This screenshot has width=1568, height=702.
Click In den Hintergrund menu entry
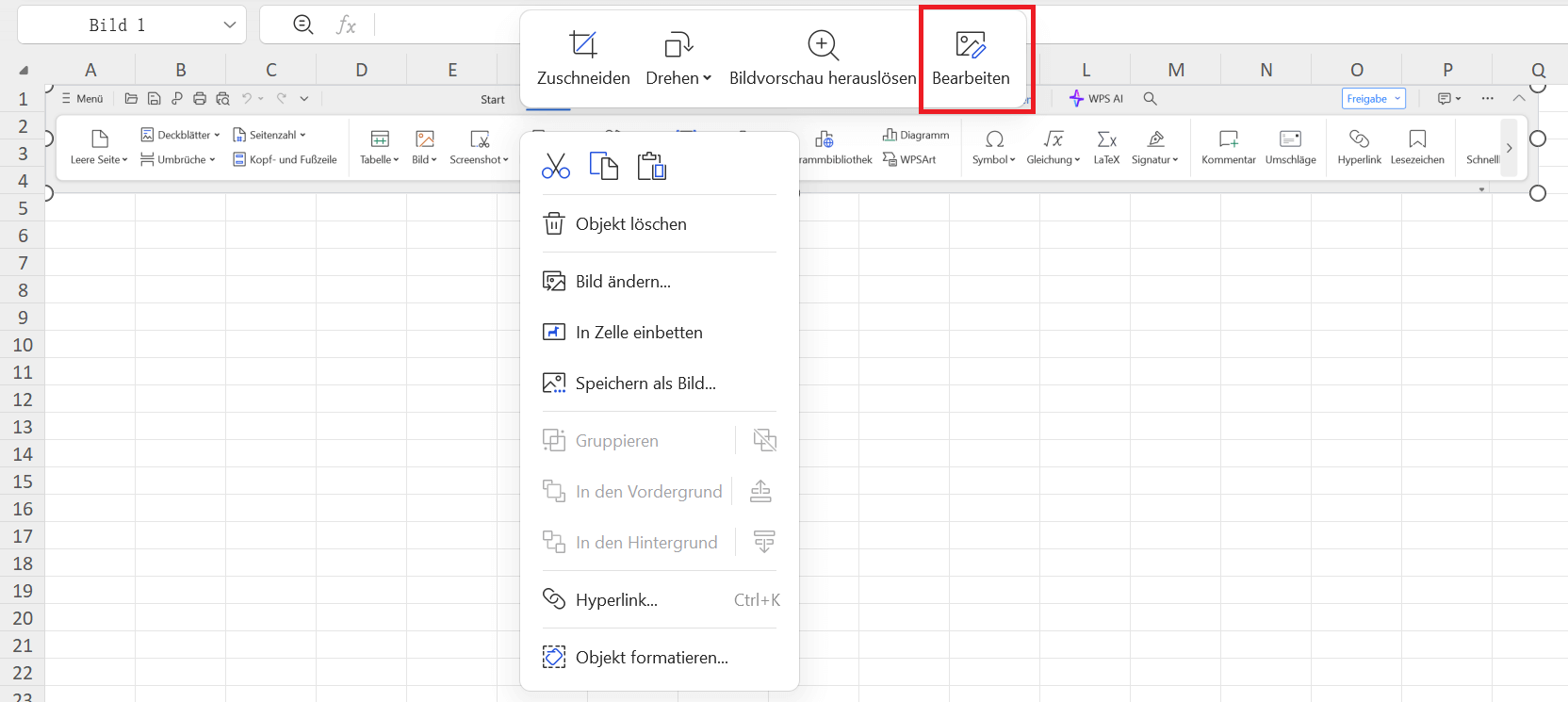coord(629,543)
